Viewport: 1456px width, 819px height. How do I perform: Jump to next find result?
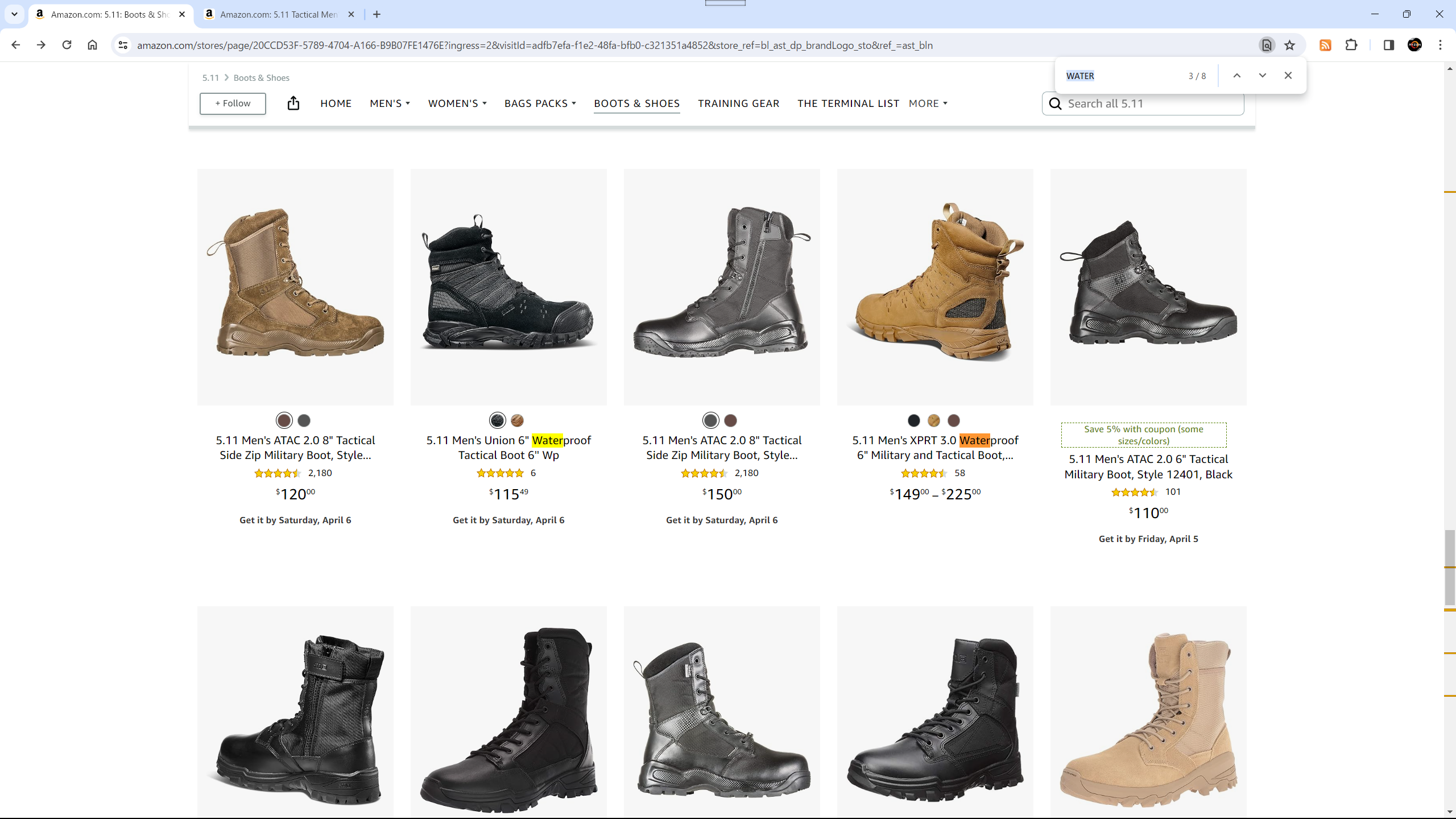(1262, 75)
